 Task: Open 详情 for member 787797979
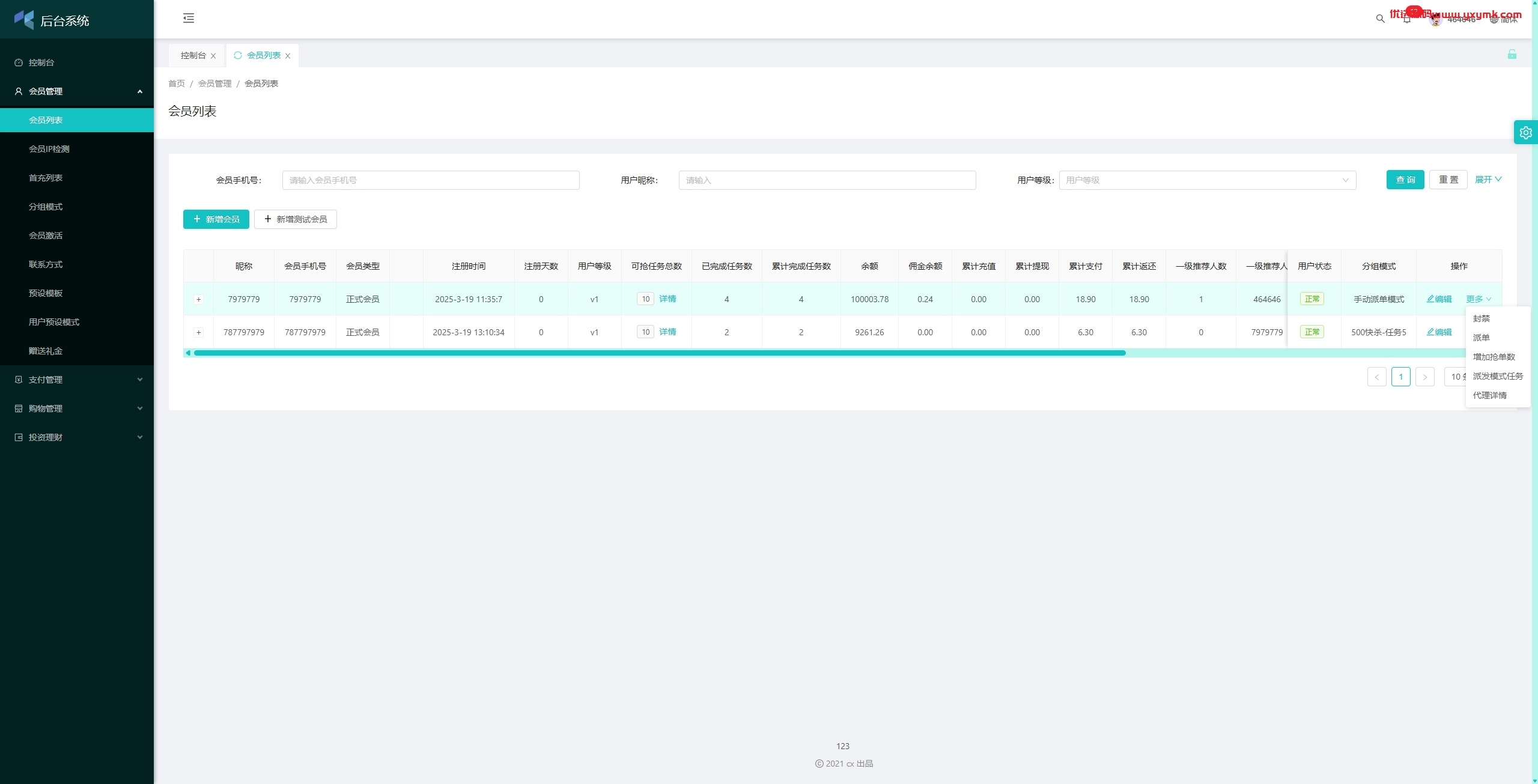tap(667, 332)
